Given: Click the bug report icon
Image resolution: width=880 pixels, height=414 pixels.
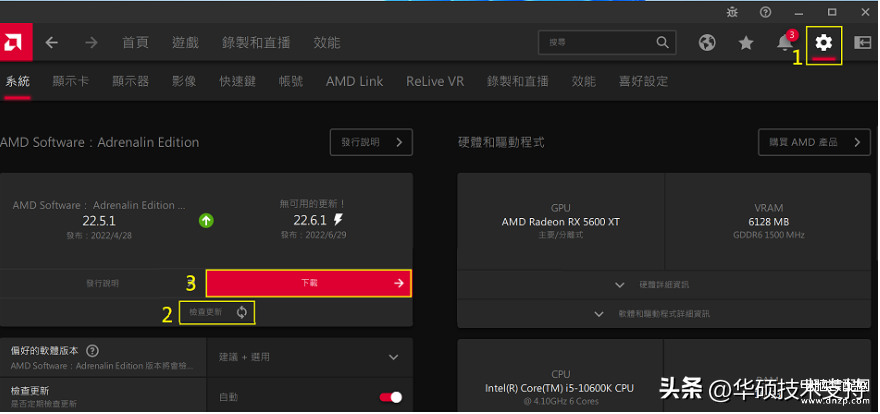Looking at the screenshot, I should (732, 12).
